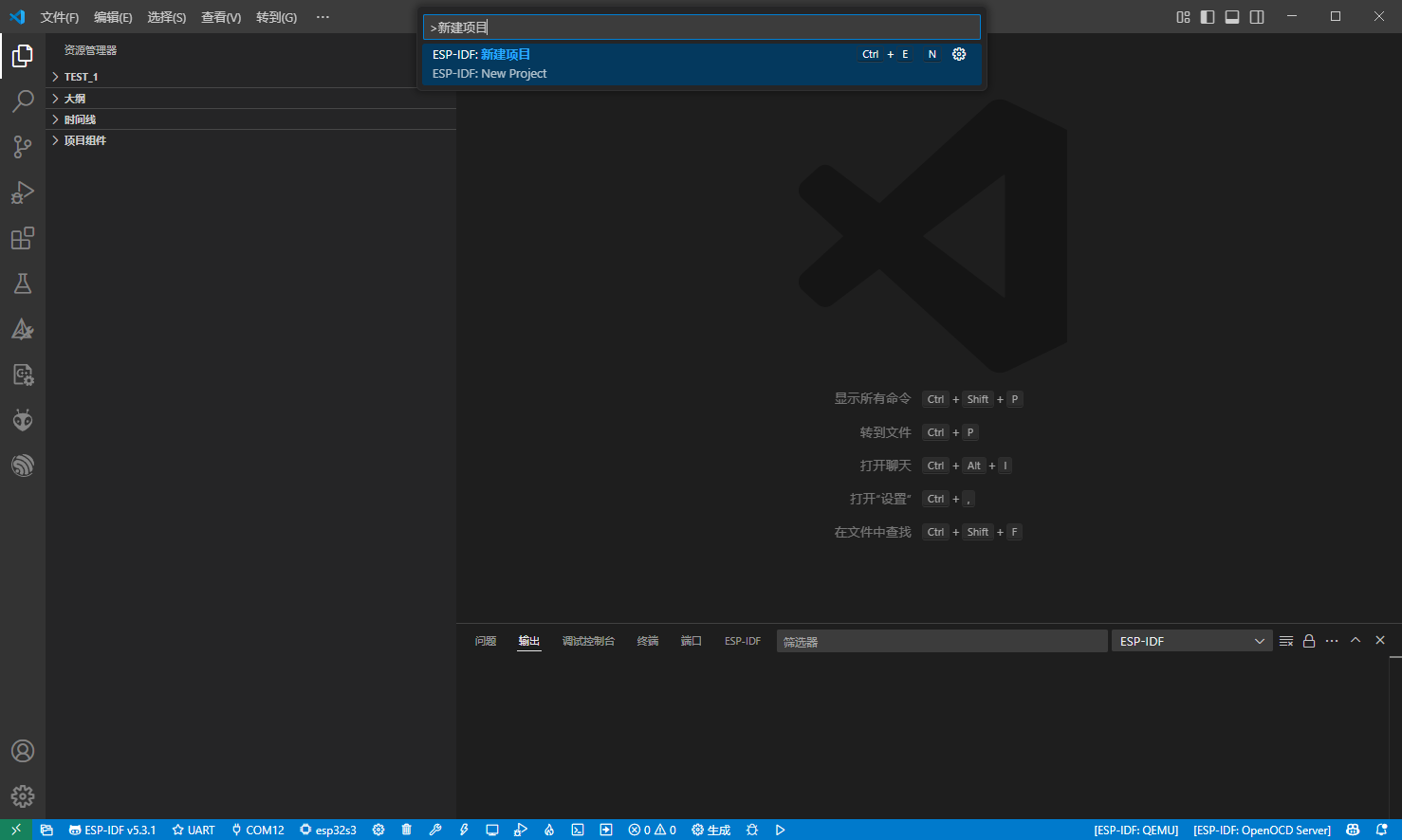Open the 编辑(E) menu

[x=113, y=17]
